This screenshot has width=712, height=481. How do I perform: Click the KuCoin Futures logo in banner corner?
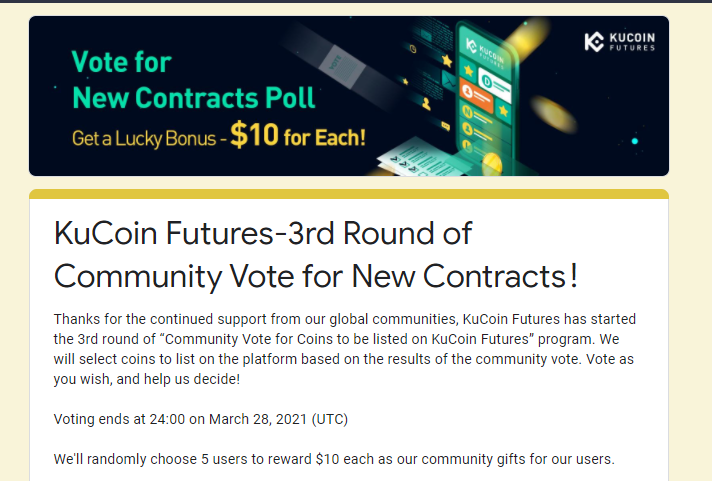tap(620, 42)
